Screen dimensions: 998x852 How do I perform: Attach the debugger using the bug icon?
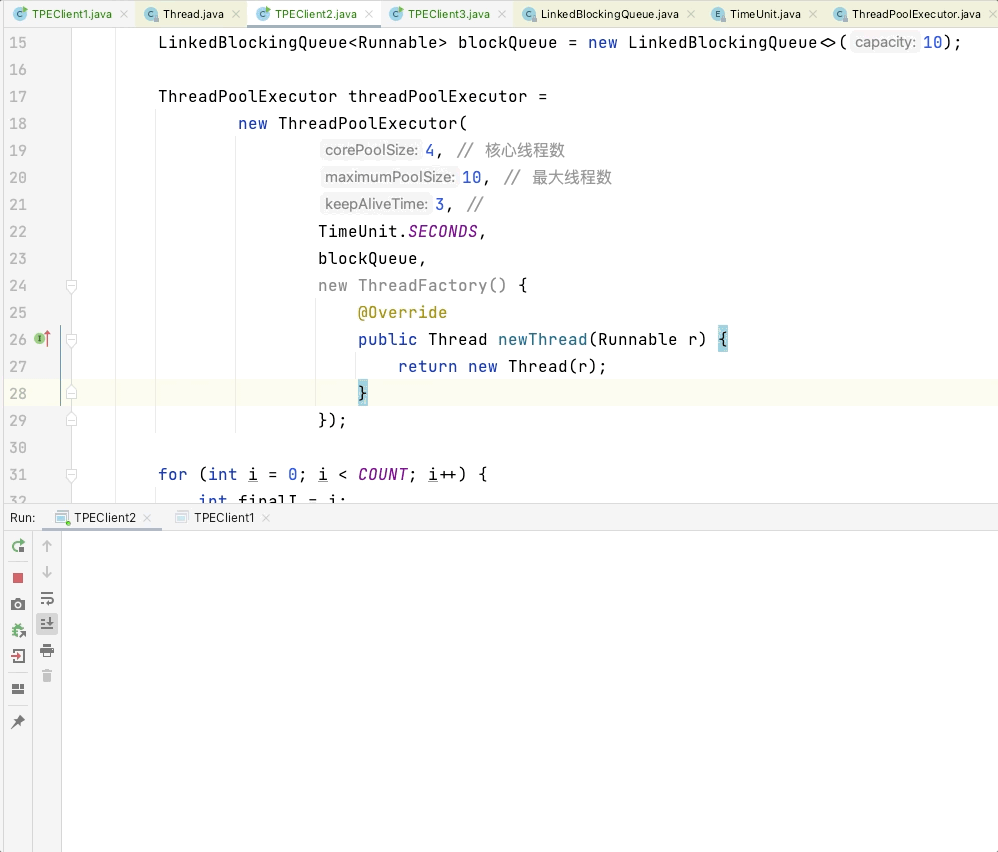tap(18, 631)
